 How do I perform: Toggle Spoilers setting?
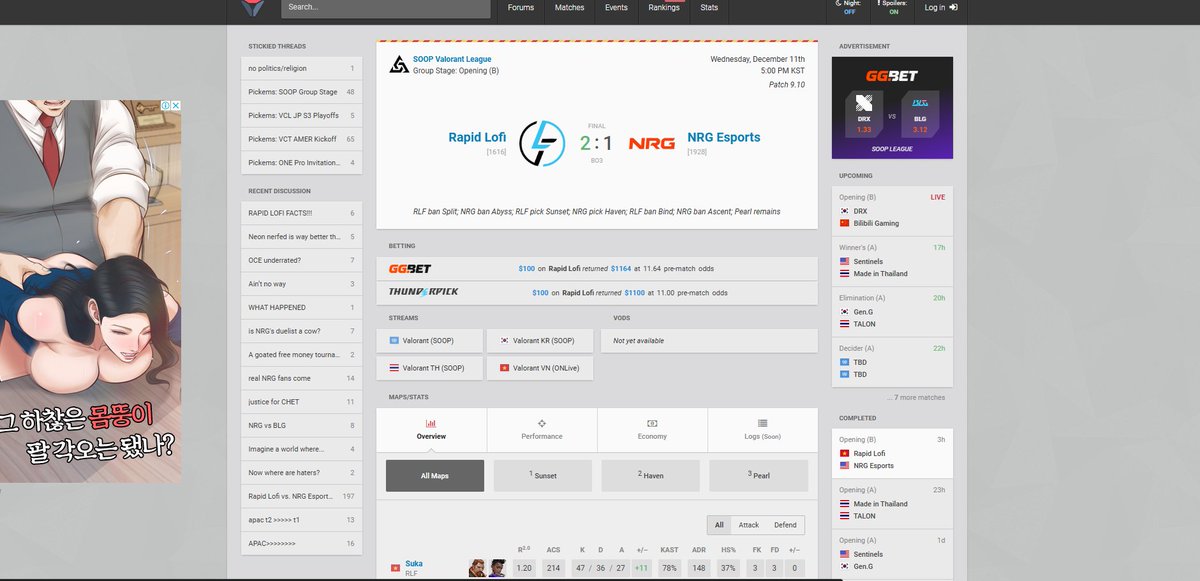click(x=893, y=8)
